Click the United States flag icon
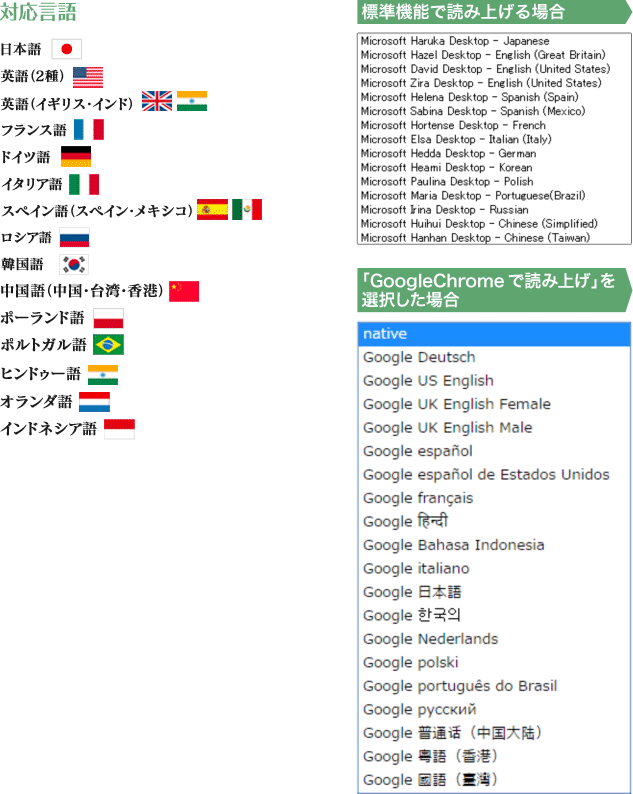Screen dimensions: 633x794 tap(88, 77)
